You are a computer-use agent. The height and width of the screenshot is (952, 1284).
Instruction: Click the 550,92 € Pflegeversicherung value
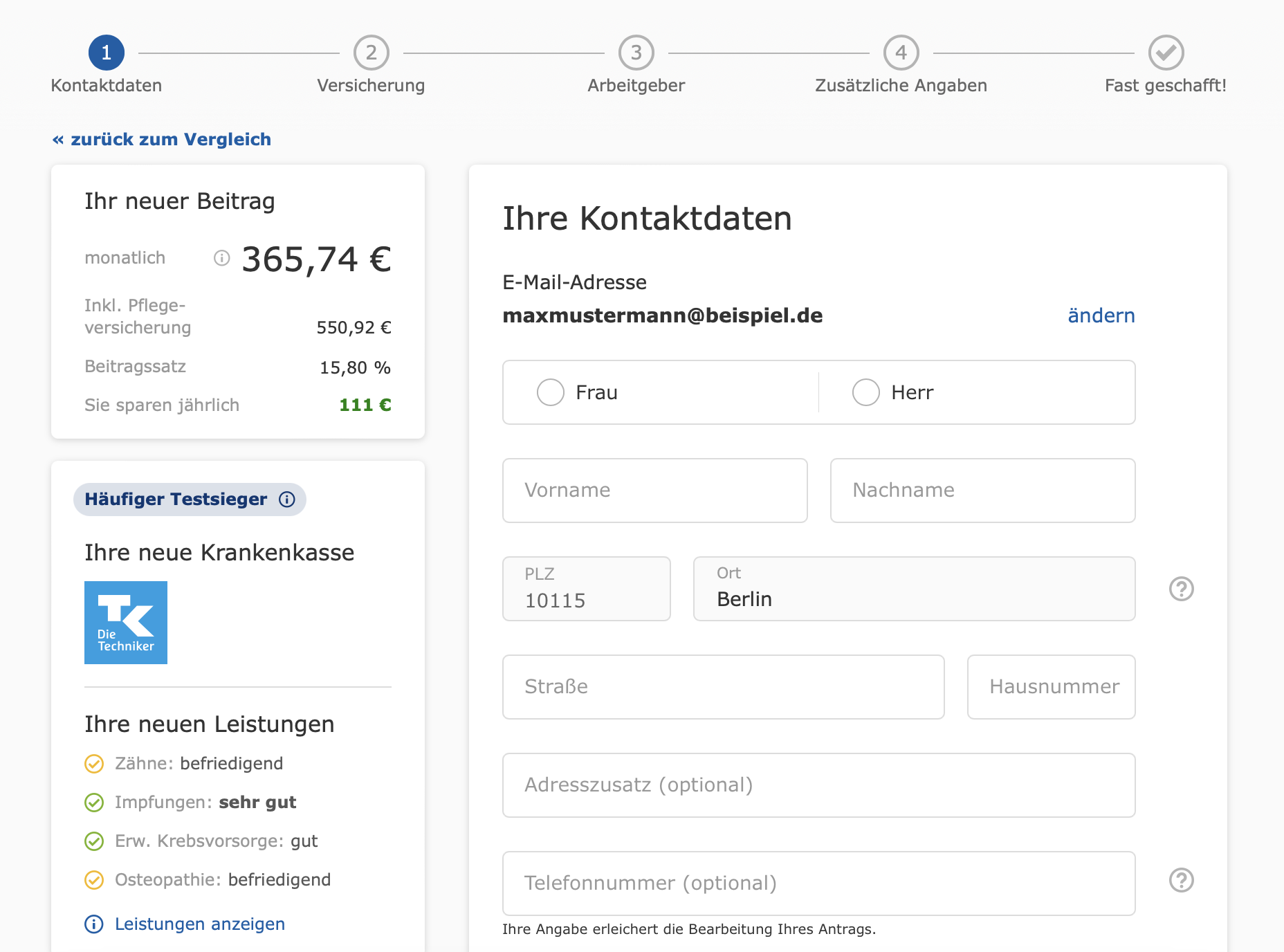pos(354,328)
